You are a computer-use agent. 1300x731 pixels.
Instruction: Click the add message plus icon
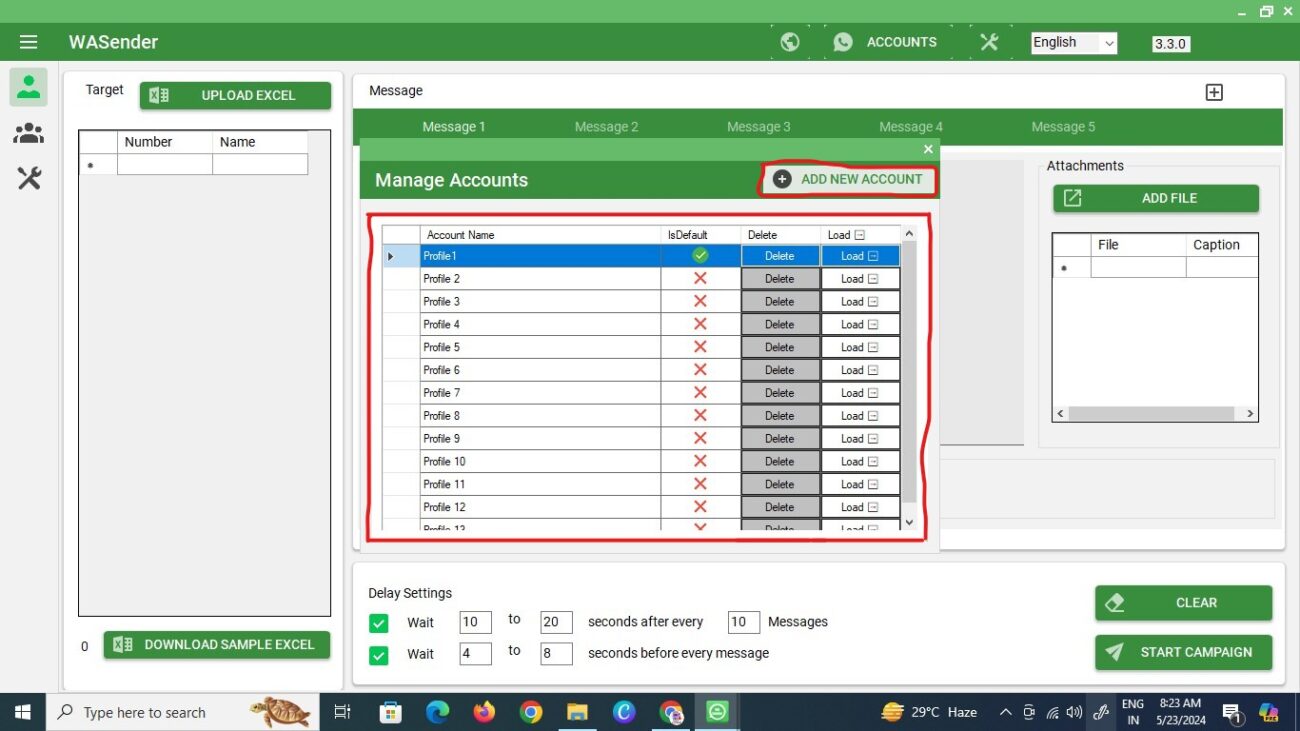(1214, 92)
